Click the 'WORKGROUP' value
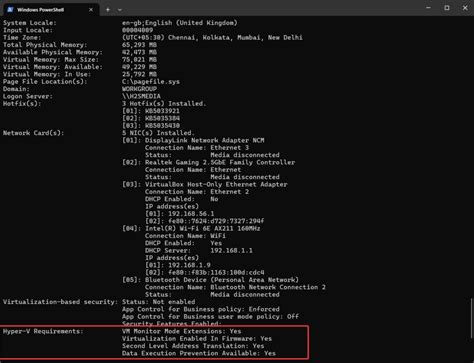Image resolution: width=474 pixels, height=363 pixels. point(139,89)
